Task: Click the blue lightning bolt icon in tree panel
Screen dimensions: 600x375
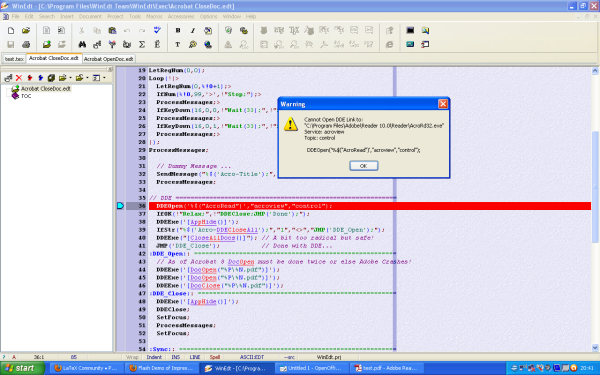Action: pyautogui.click(x=40, y=78)
